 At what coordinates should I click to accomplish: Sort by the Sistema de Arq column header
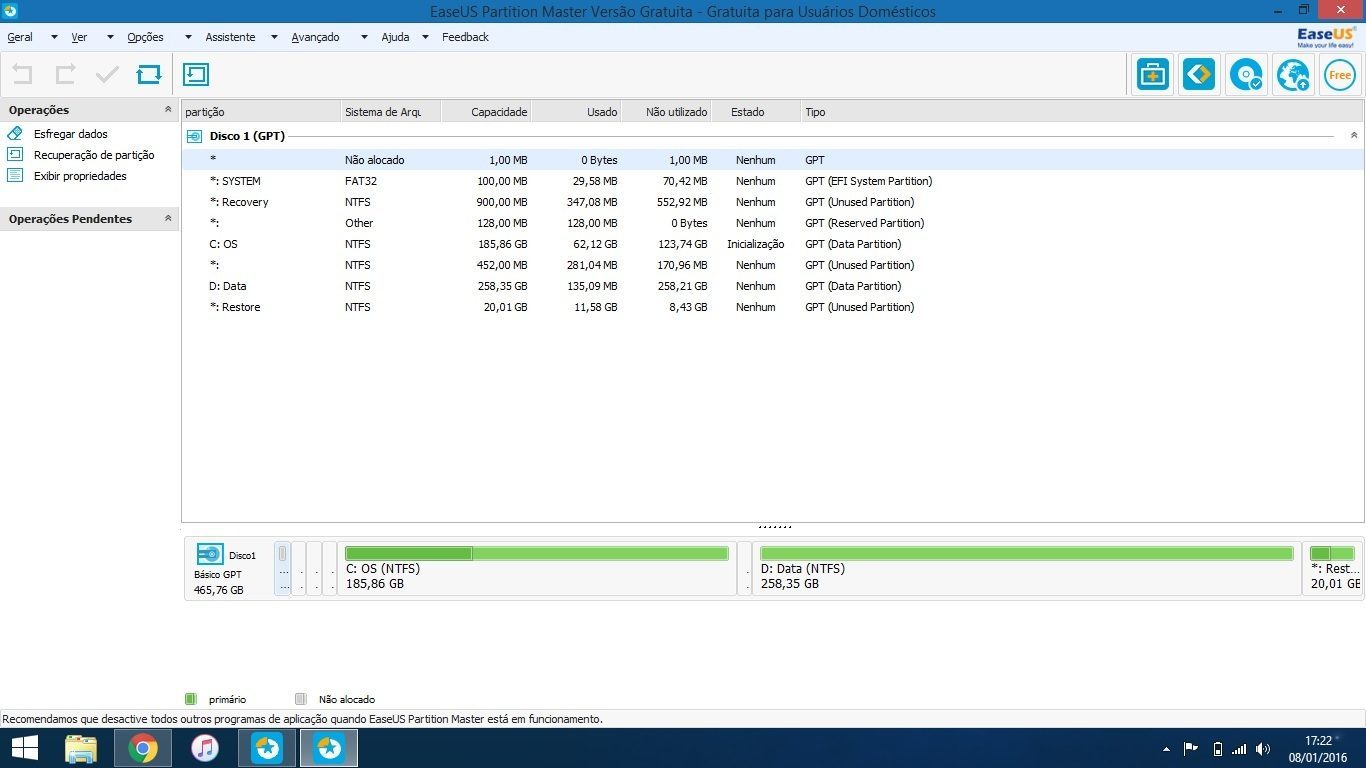coord(391,112)
